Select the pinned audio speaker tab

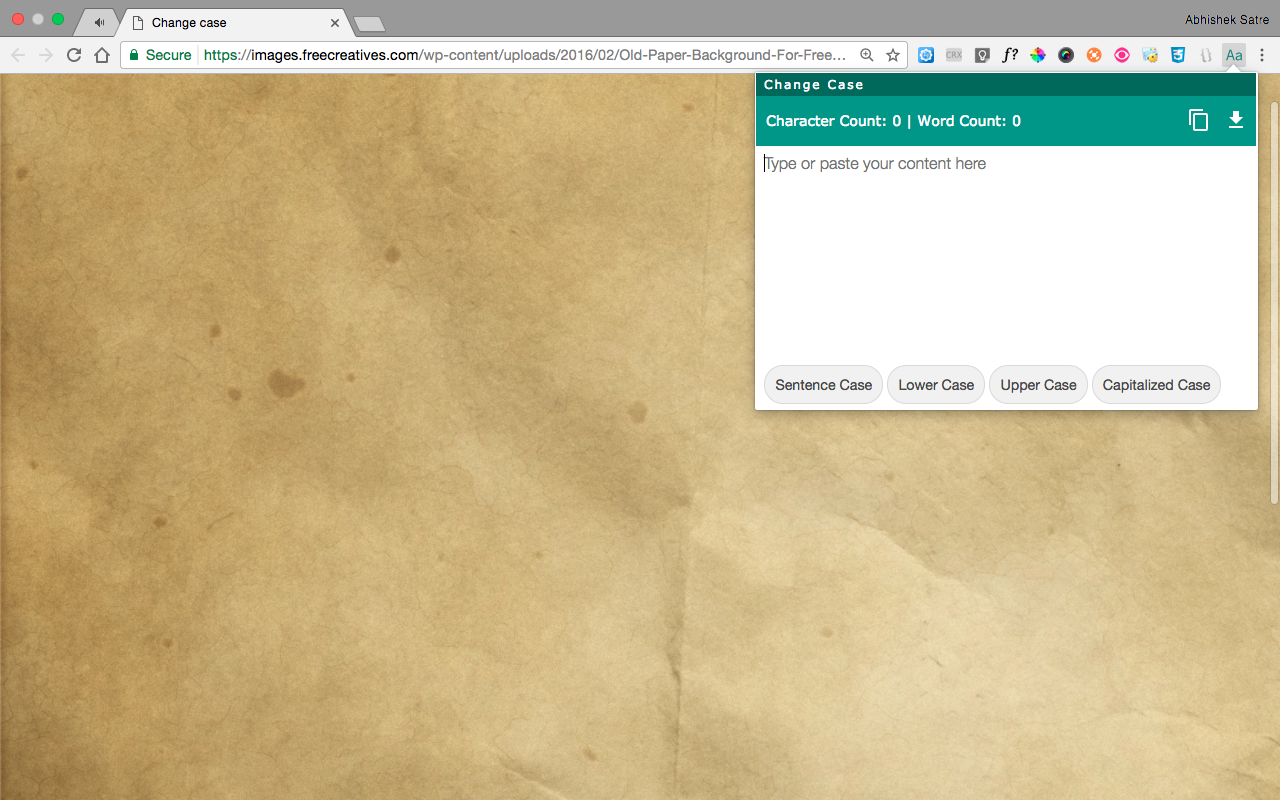[98, 22]
